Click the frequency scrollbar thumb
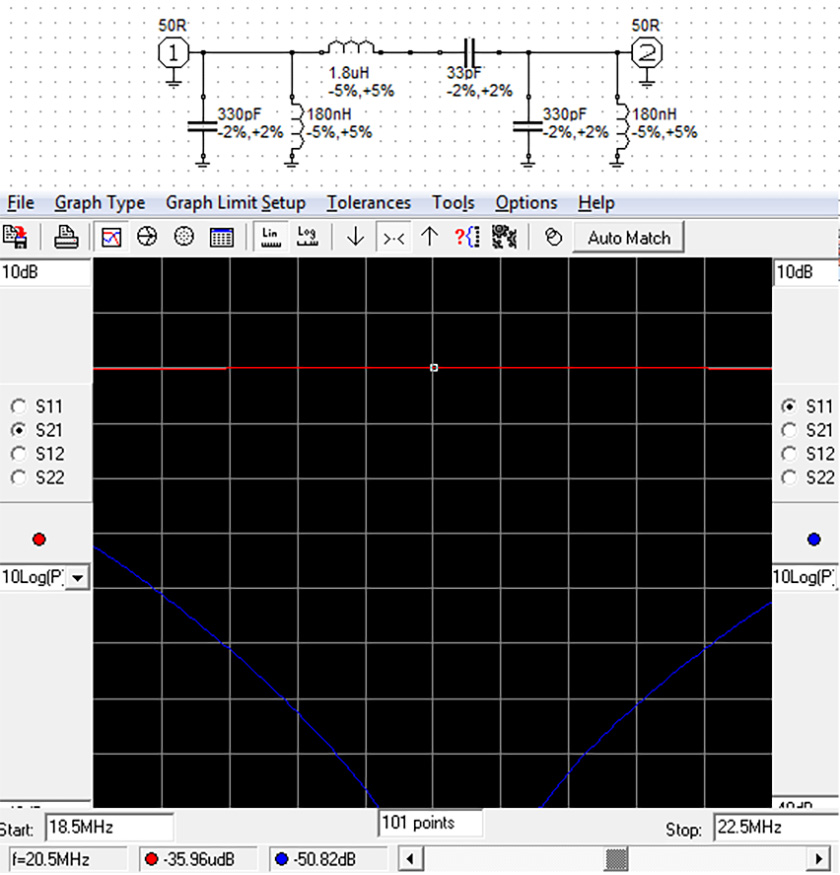 coord(617,859)
